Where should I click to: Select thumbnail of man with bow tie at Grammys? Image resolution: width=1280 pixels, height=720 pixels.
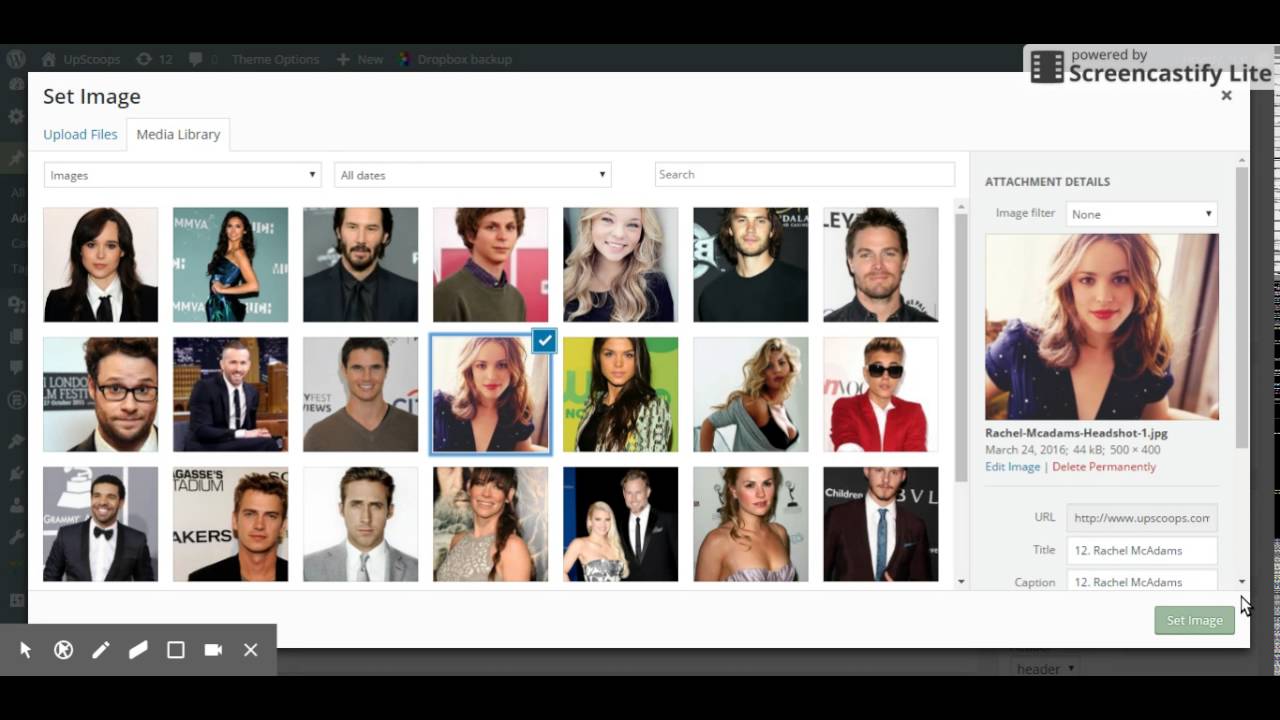100,524
